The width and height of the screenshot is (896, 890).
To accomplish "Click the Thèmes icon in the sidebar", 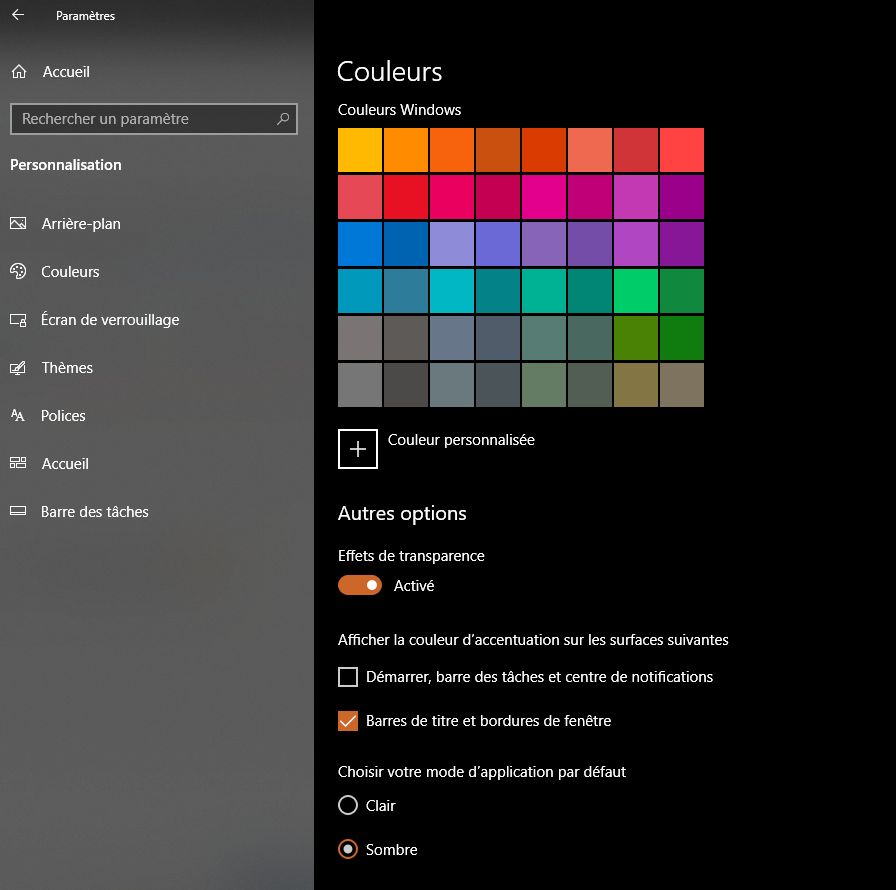I will pos(18,368).
